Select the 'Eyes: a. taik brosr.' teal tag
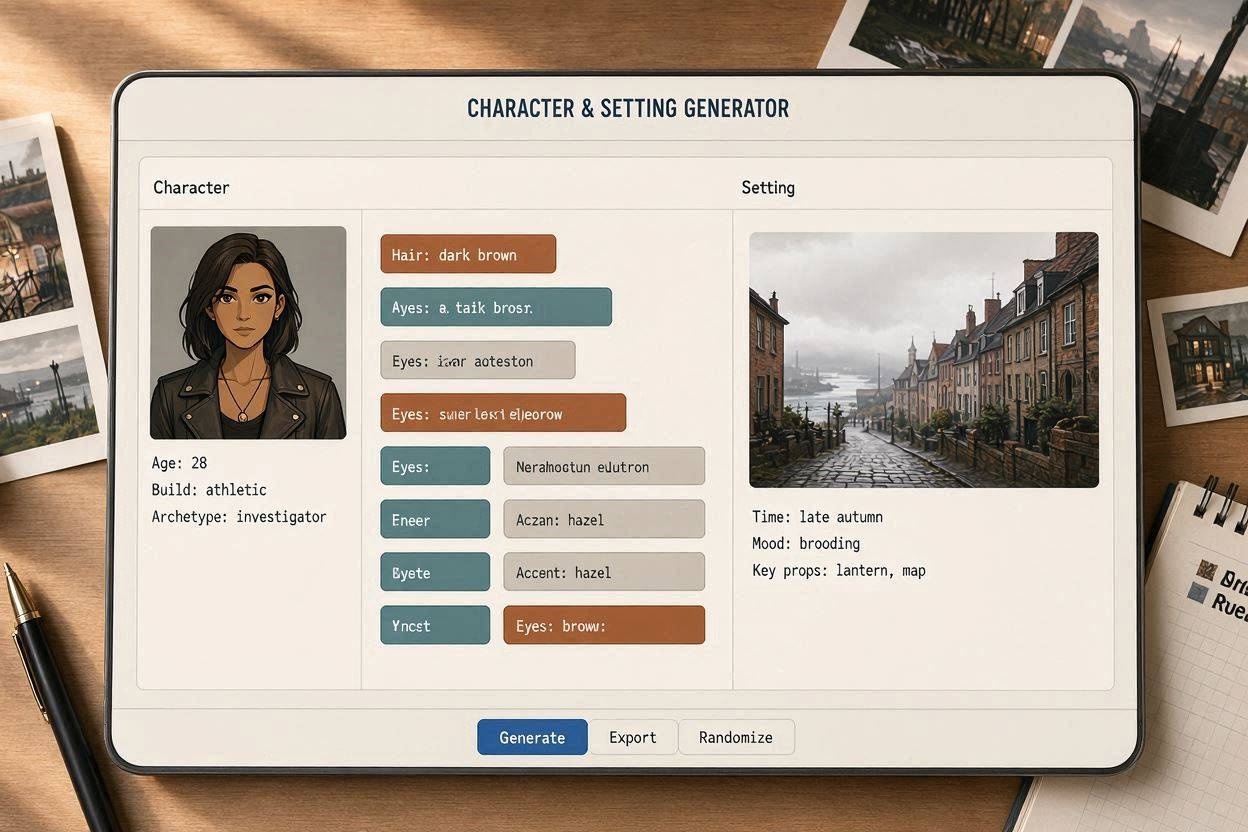 pos(496,307)
